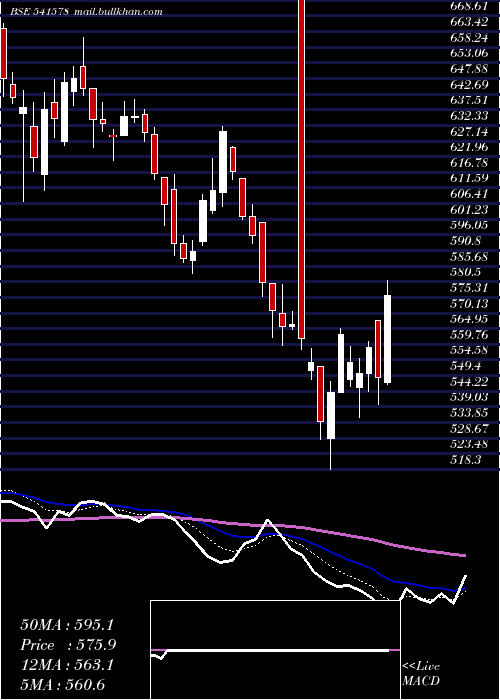Click the 668.61 price axis label

click(x=470, y=6)
